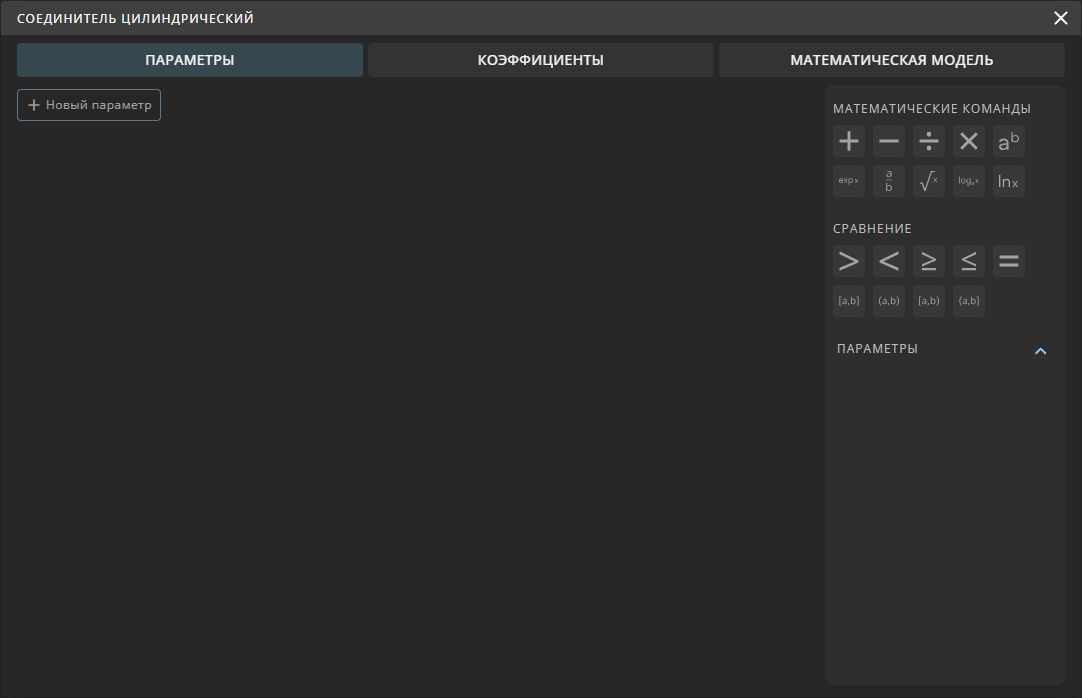Insert the open interval (a,b)
The width and height of the screenshot is (1082, 698).
889,301
